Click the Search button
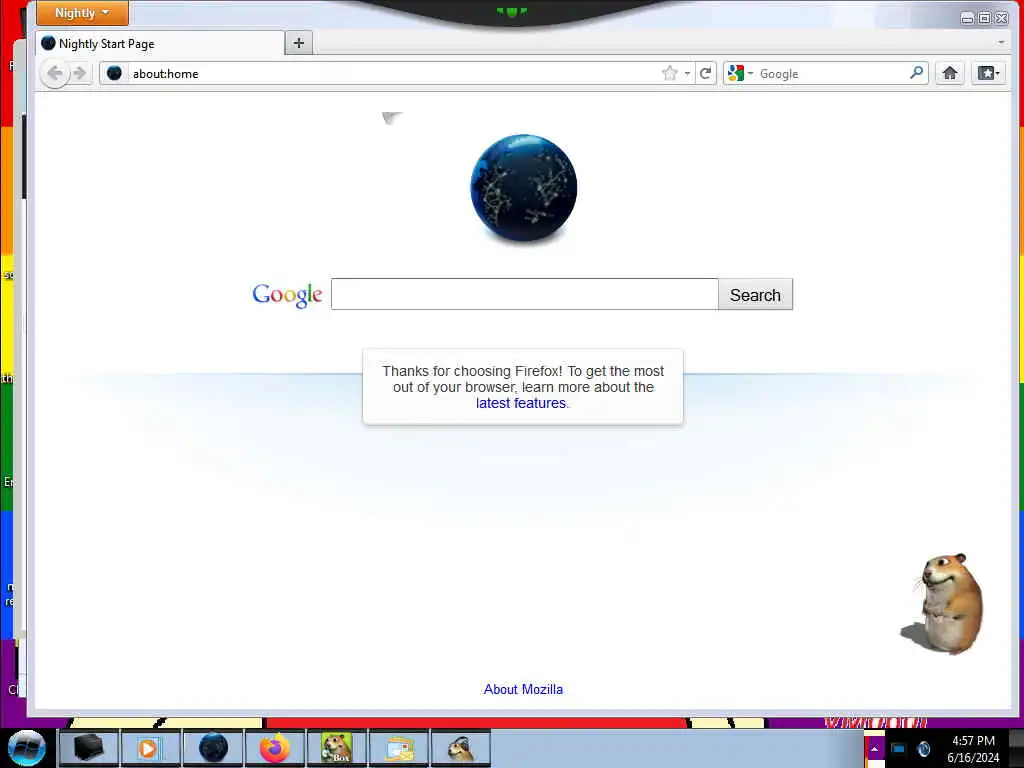This screenshot has width=1024, height=768. (x=755, y=295)
